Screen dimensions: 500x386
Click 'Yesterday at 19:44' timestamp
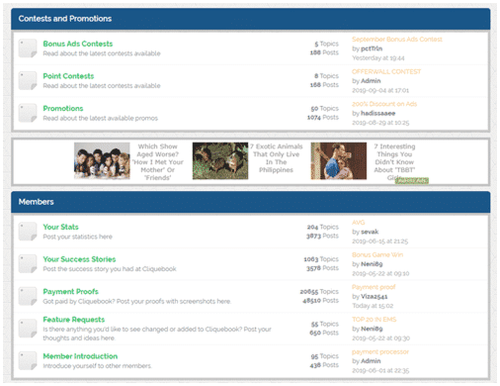(x=378, y=58)
